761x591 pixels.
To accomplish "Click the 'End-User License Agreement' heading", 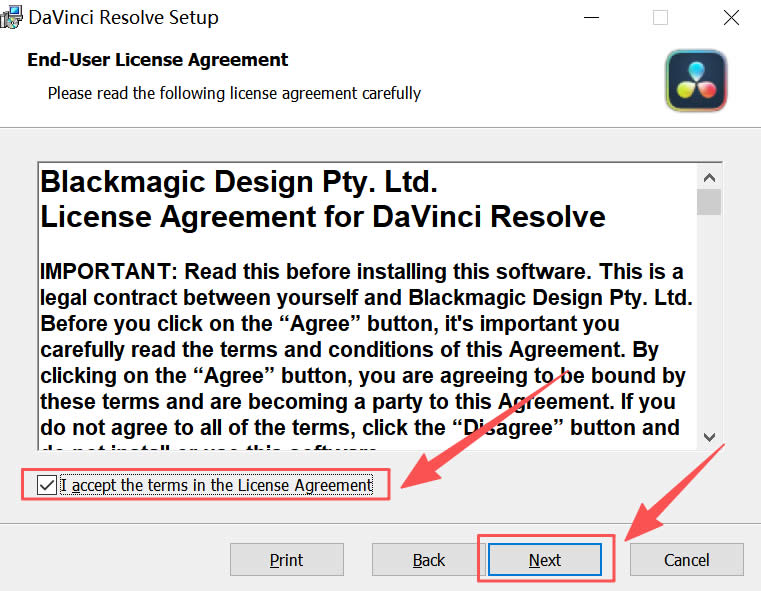I will pos(157,60).
